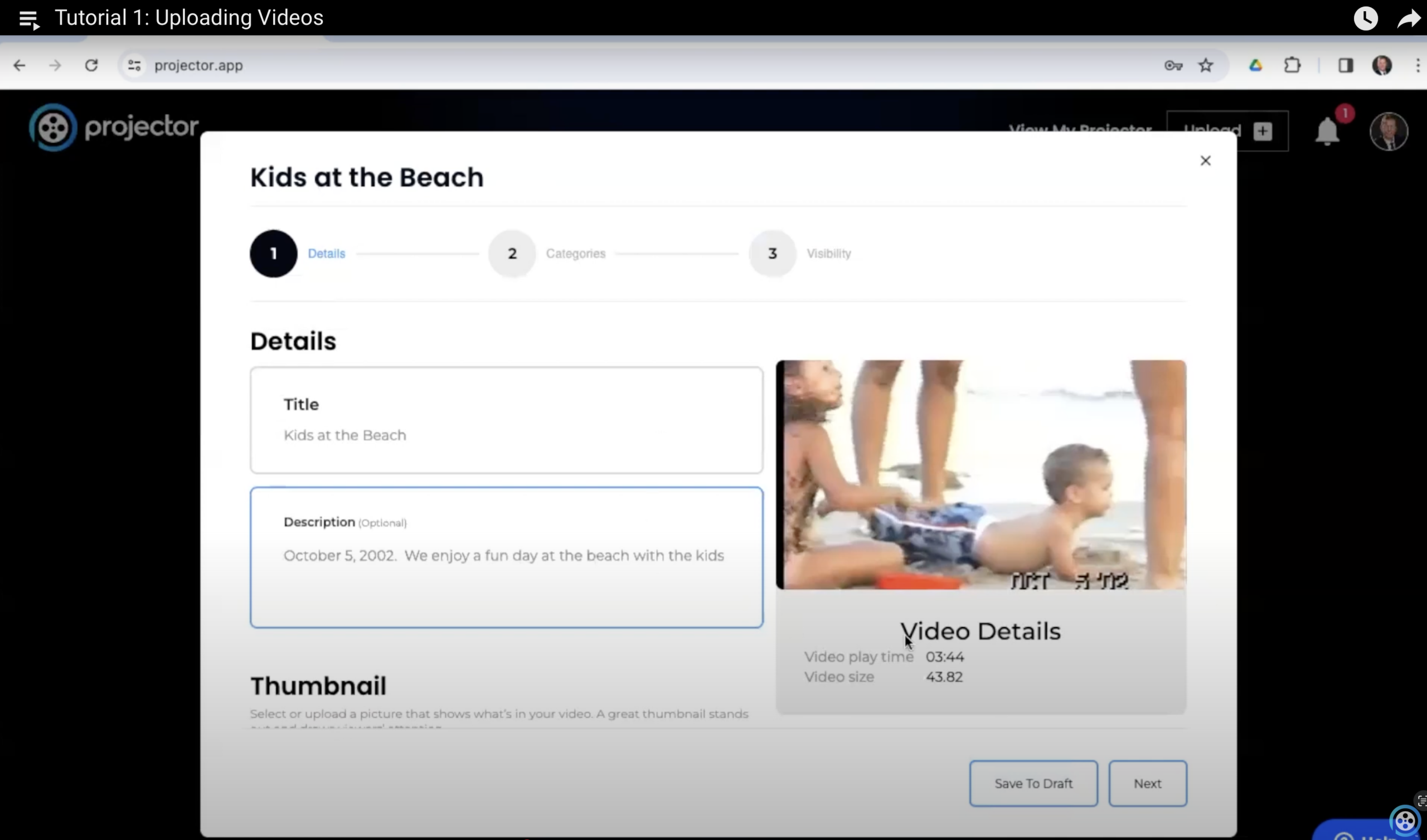The height and width of the screenshot is (840, 1427).
Task: Click the browser forward arrow
Action: tap(55, 66)
